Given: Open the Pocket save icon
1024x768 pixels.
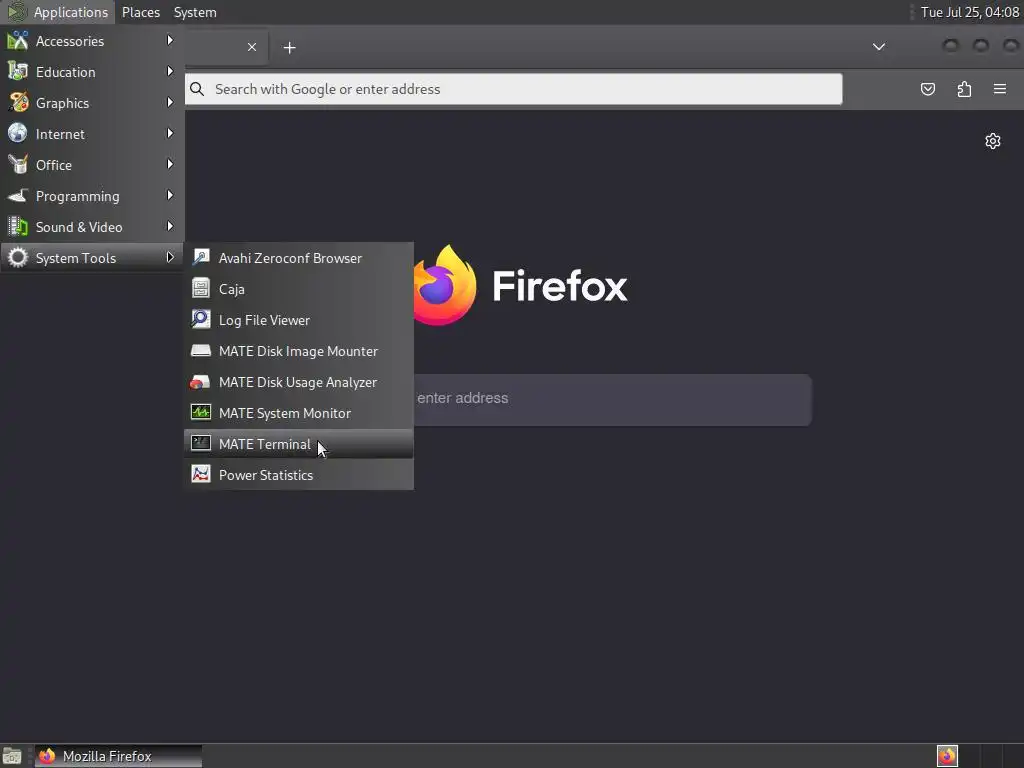Looking at the screenshot, I should click(927, 89).
